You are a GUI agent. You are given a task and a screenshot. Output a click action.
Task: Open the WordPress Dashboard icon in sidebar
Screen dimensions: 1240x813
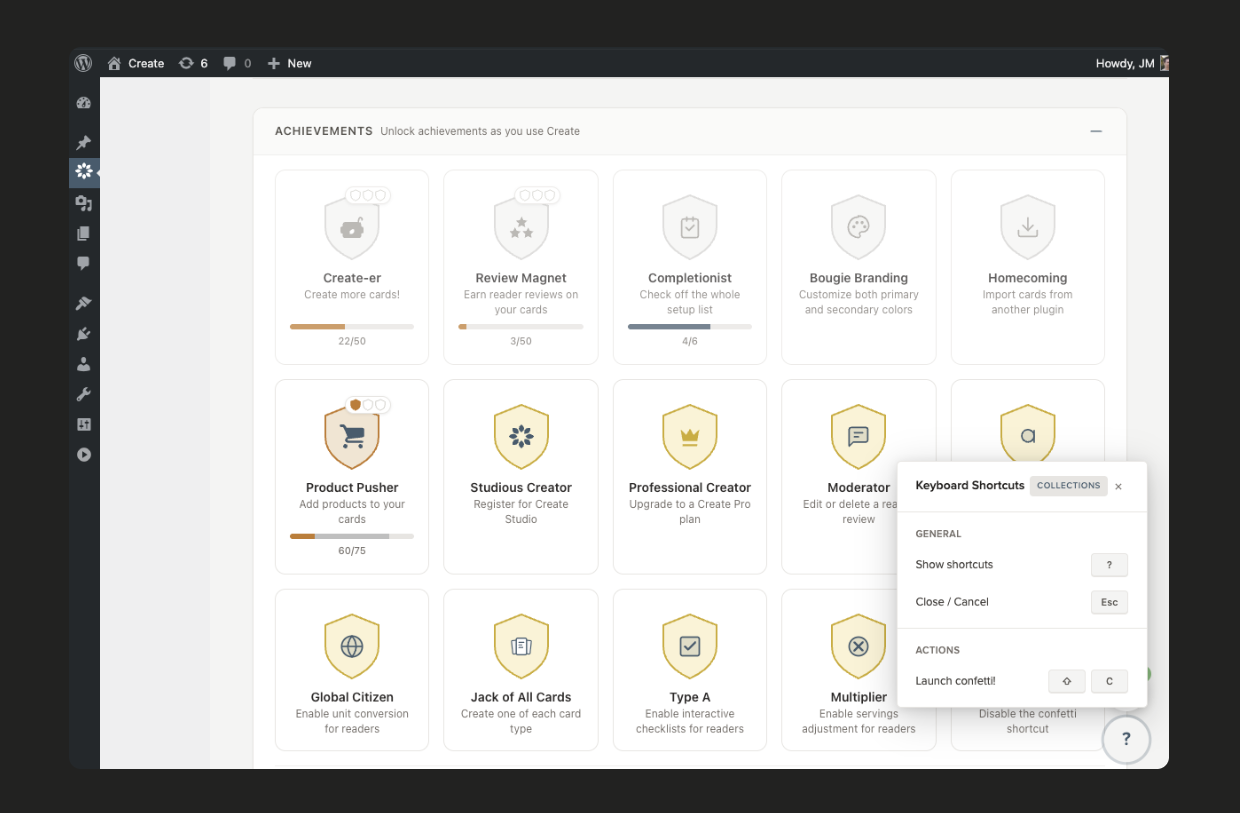(x=84, y=102)
